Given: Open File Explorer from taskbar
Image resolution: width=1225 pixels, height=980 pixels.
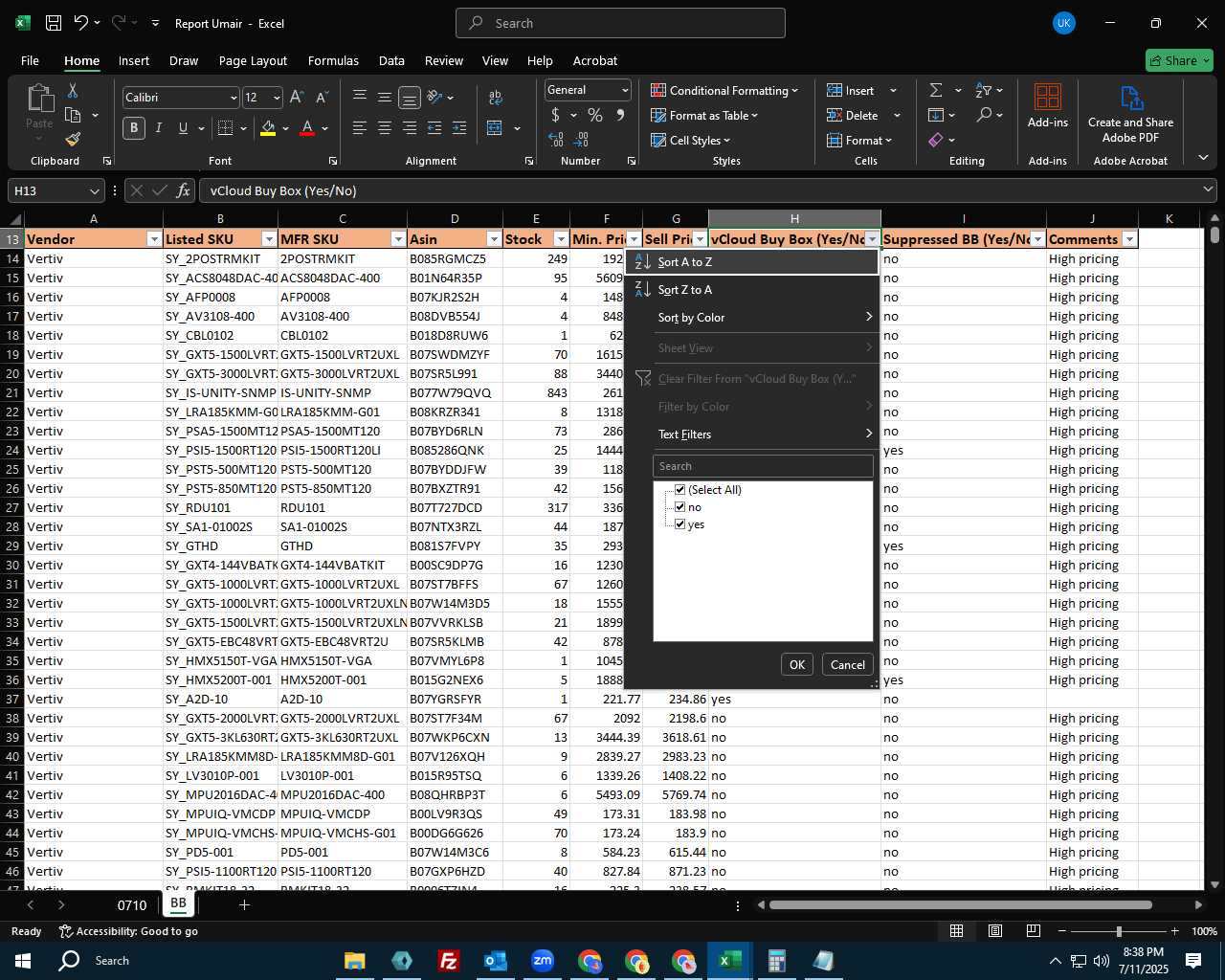Looking at the screenshot, I should (355, 960).
